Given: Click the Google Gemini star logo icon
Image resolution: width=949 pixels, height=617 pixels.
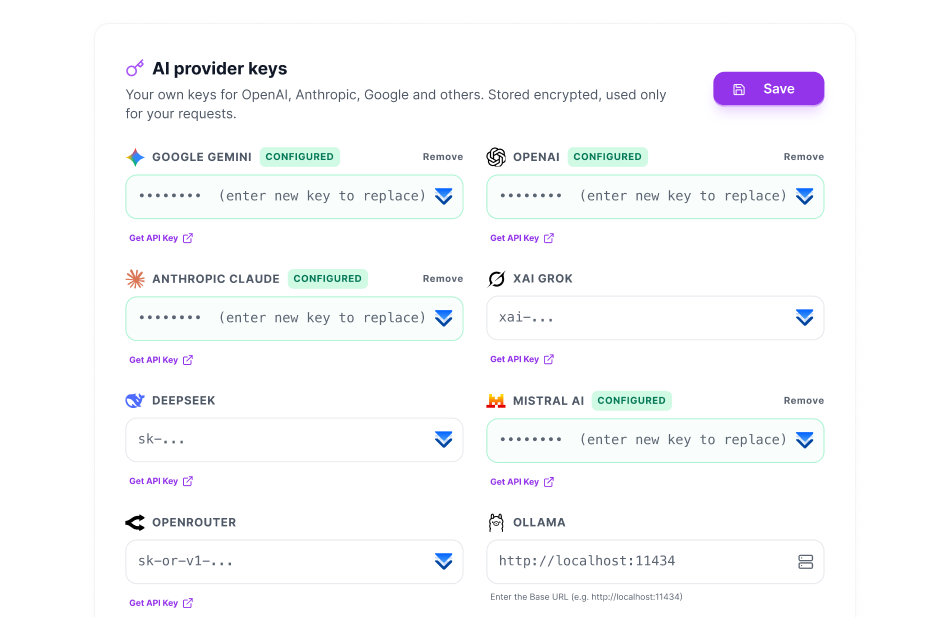Looking at the screenshot, I should 135,157.
